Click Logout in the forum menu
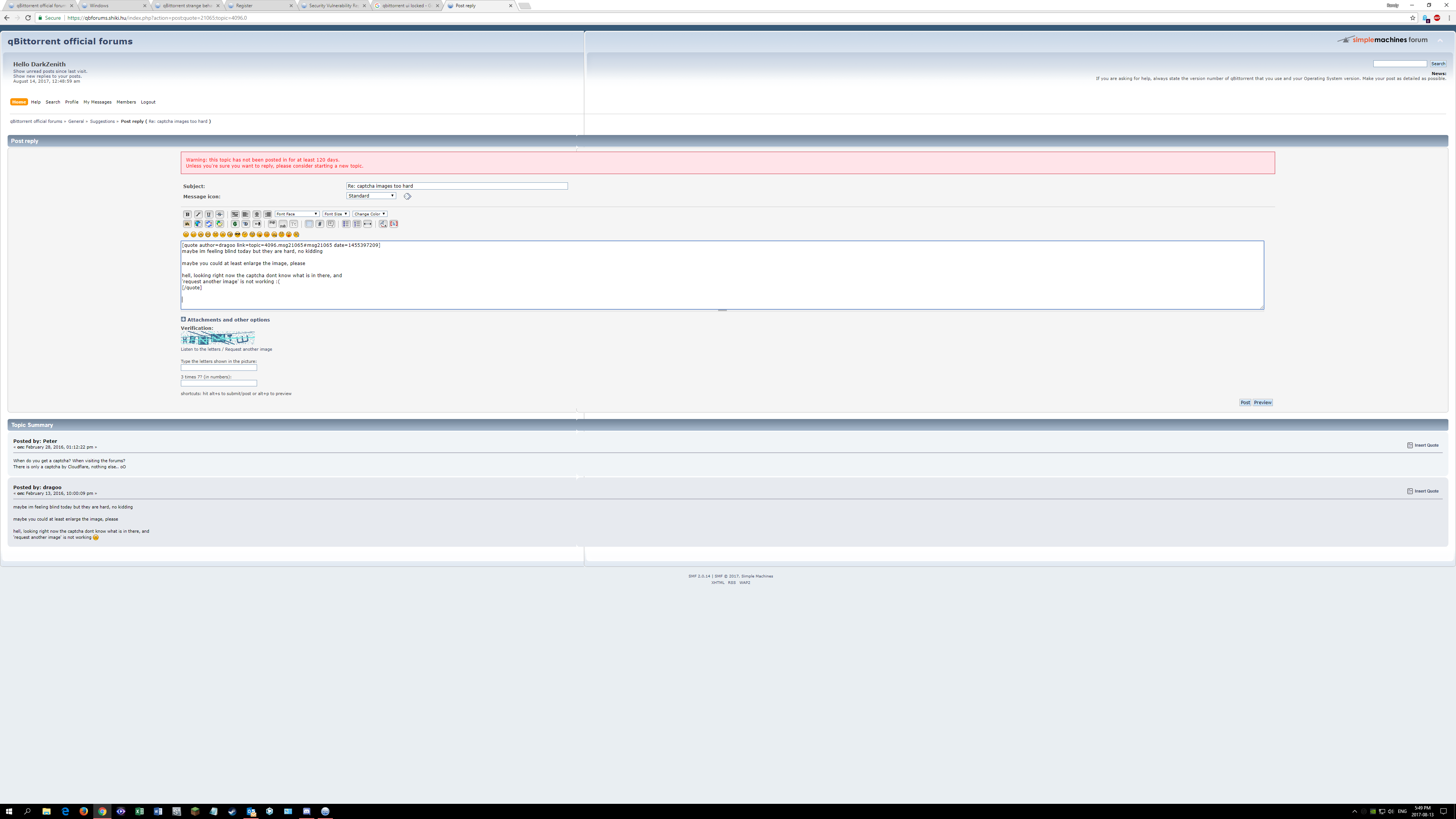Screen dimensions: 1456x819 [x=148, y=102]
